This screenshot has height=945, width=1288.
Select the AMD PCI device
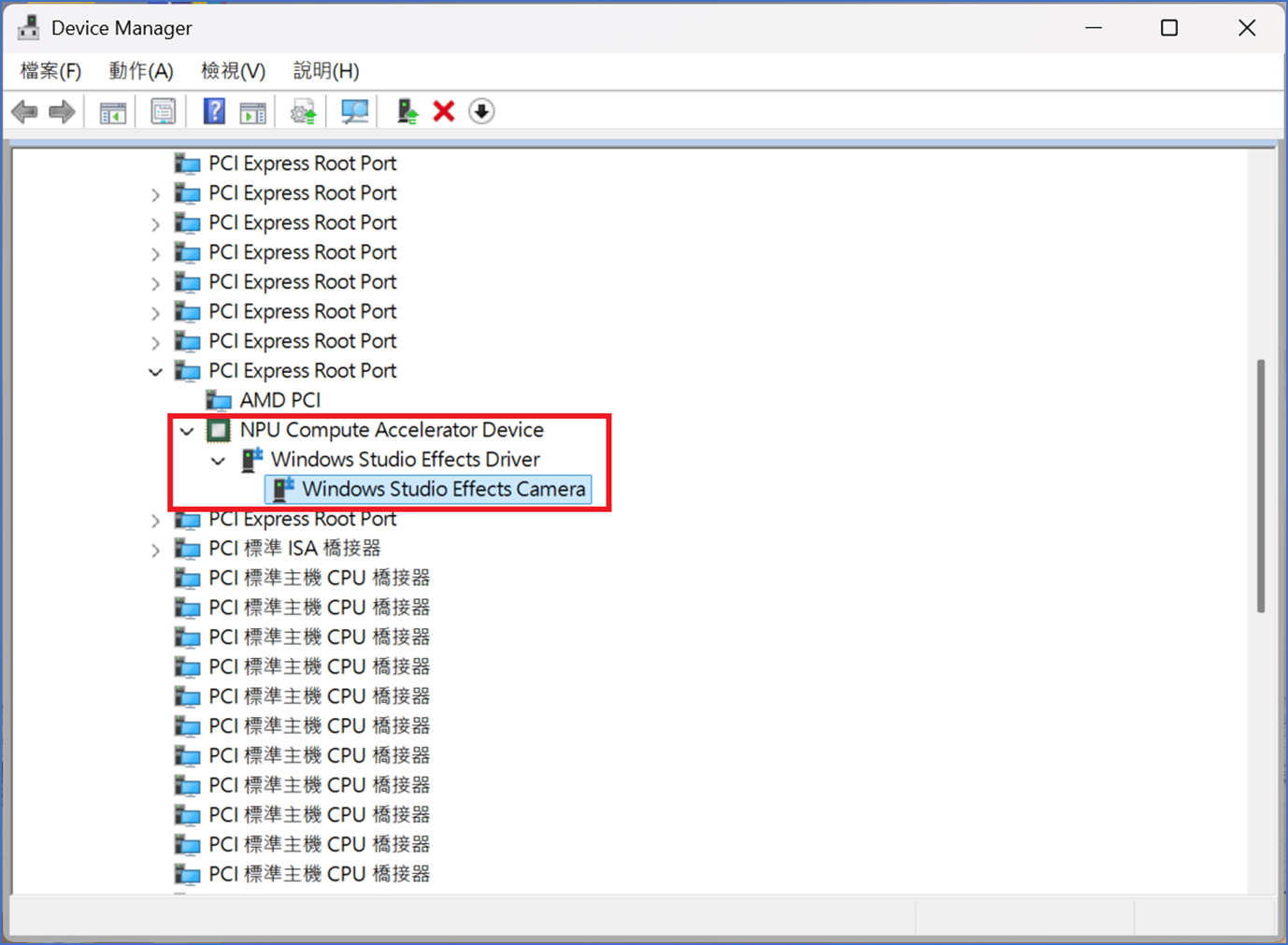(279, 400)
